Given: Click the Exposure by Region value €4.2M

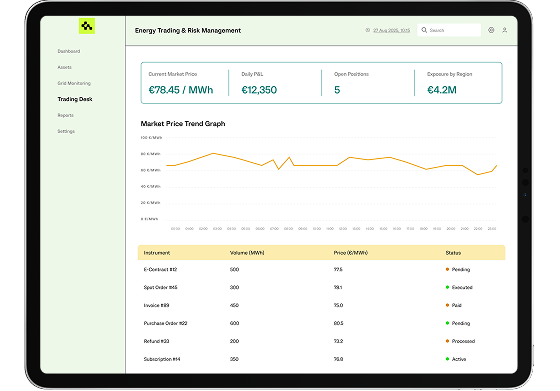Looking at the screenshot, I should pyautogui.click(x=442, y=90).
